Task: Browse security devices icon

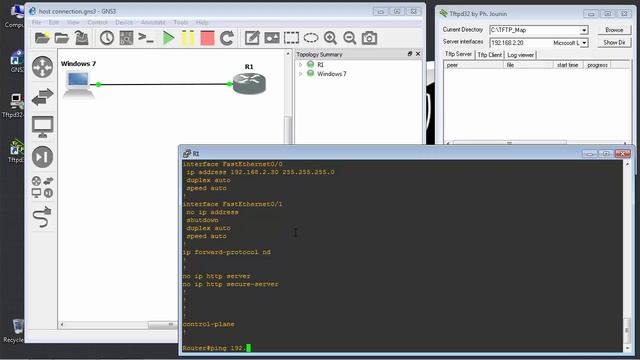Action: point(42,157)
